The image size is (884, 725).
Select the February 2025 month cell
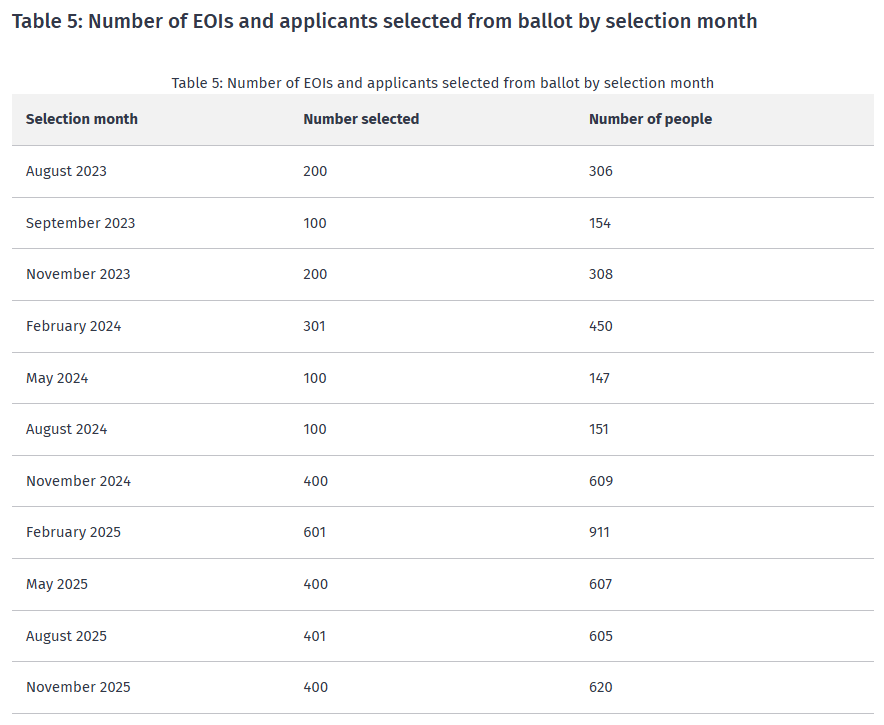pyautogui.click(x=73, y=532)
